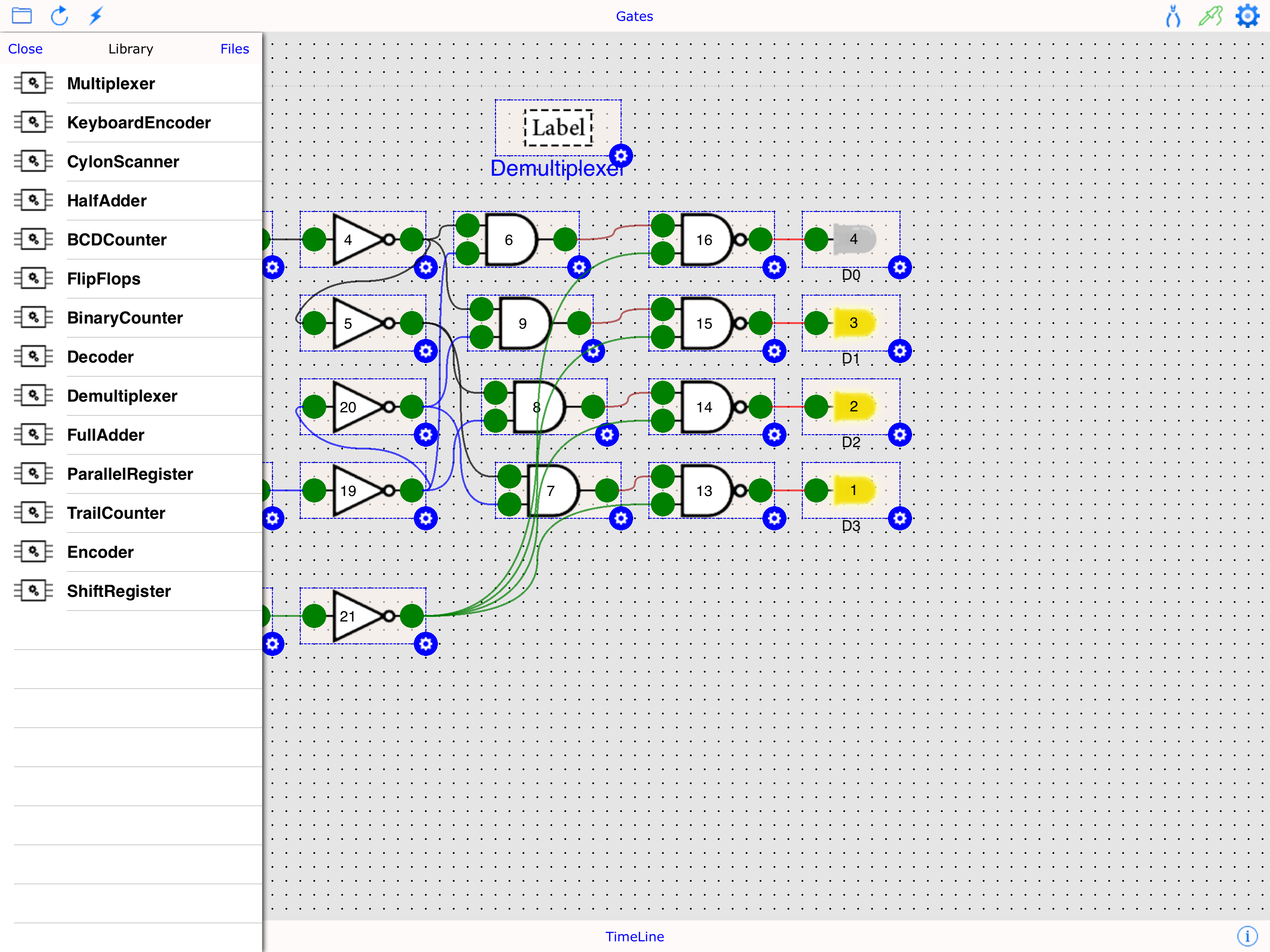Select CylonScanner from the library list

pyautogui.click(x=132, y=162)
